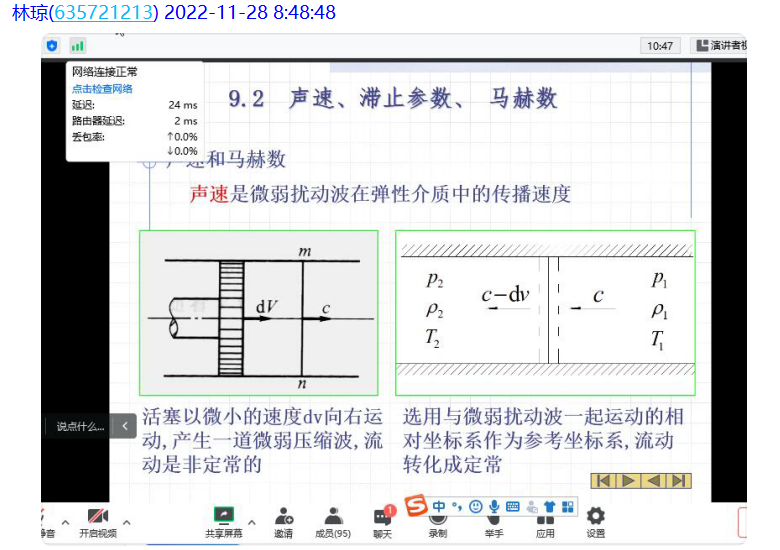Click the green network signal icon
Screen dimensions: 780x550
pyautogui.click(x=77, y=46)
